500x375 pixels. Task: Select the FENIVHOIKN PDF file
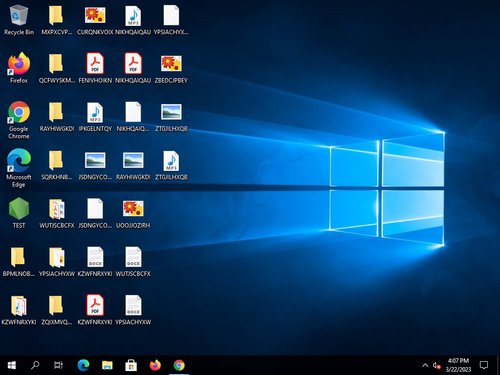tap(95, 68)
